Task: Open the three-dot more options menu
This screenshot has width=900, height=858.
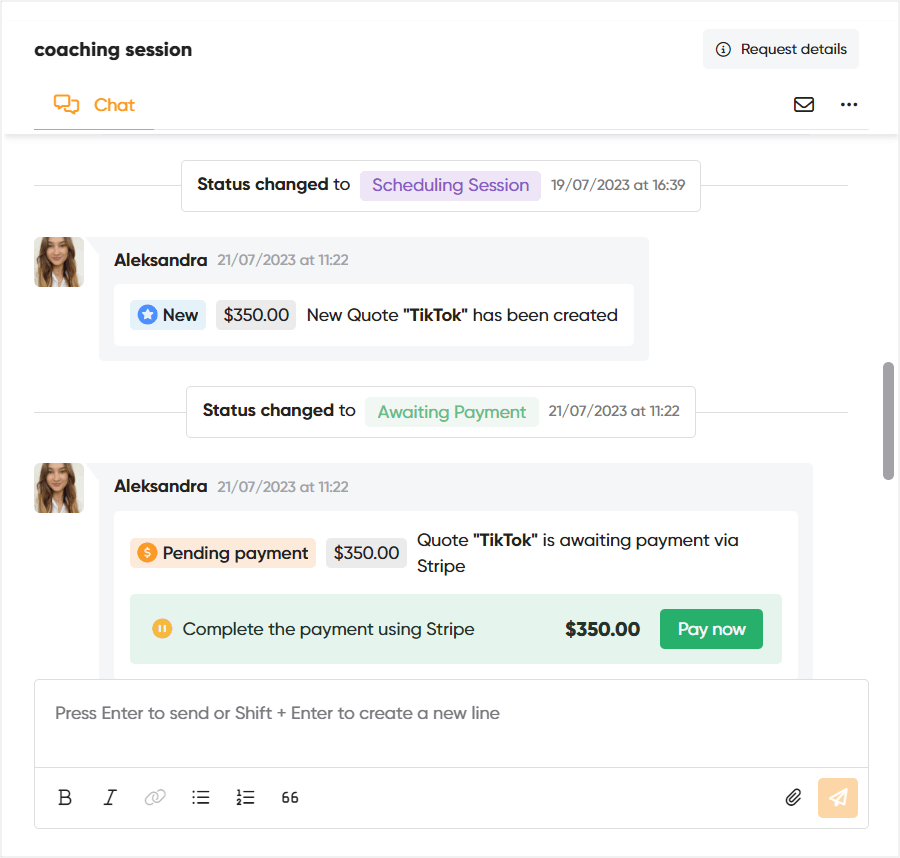Action: (x=848, y=104)
